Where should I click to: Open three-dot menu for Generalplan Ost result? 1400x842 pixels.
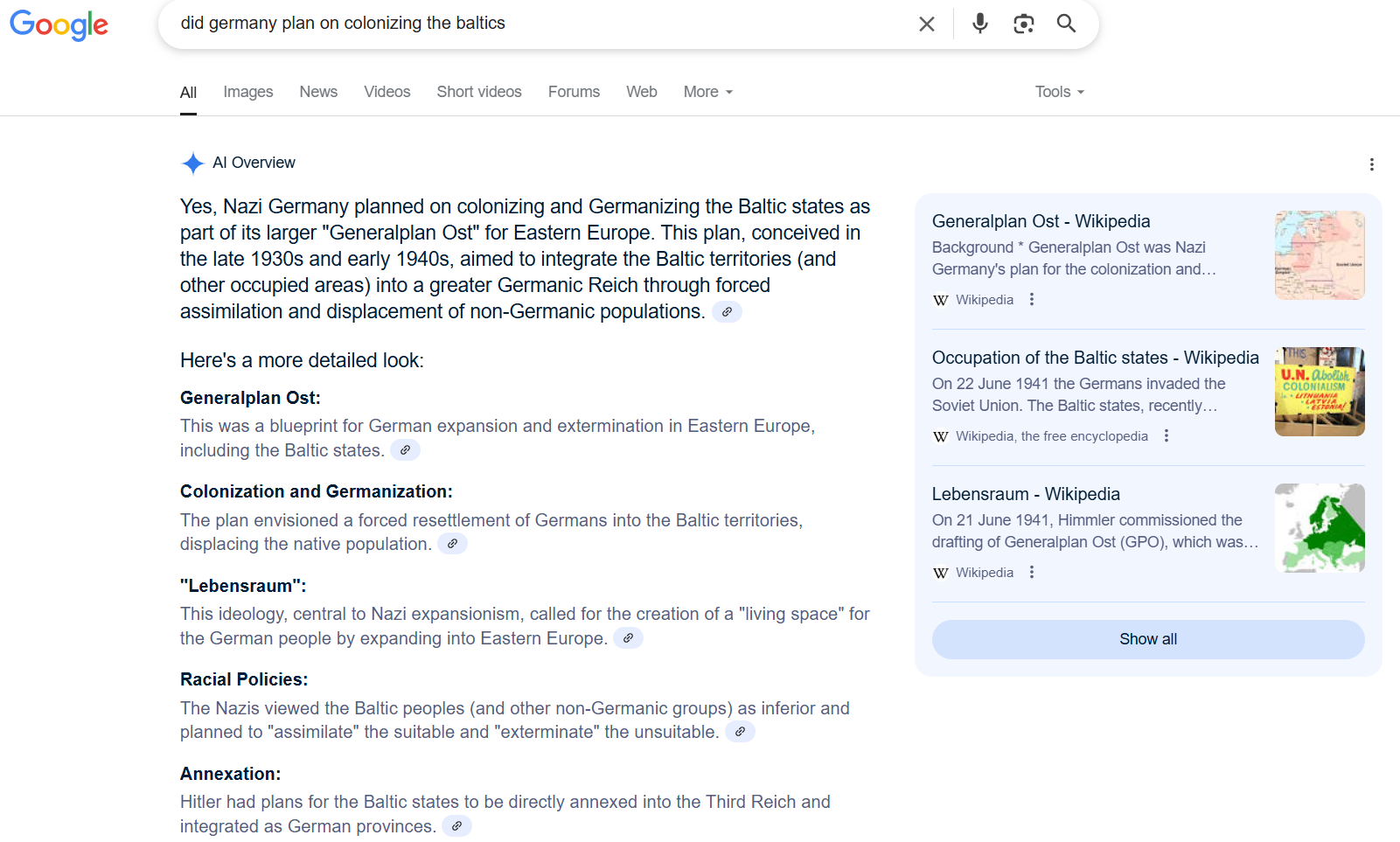point(1032,299)
